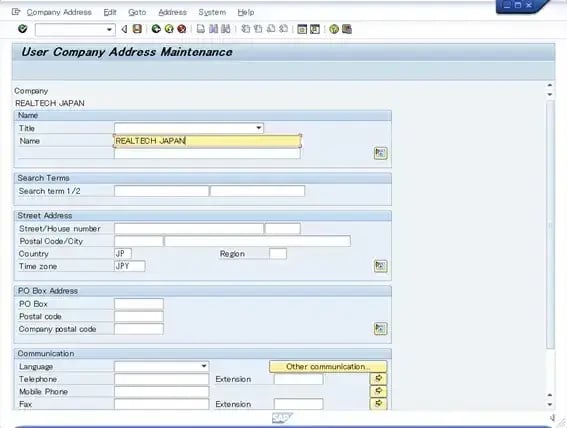Click the Customize Local Layout icon
The width and height of the screenshot is (567, 428).
(347, 29)
